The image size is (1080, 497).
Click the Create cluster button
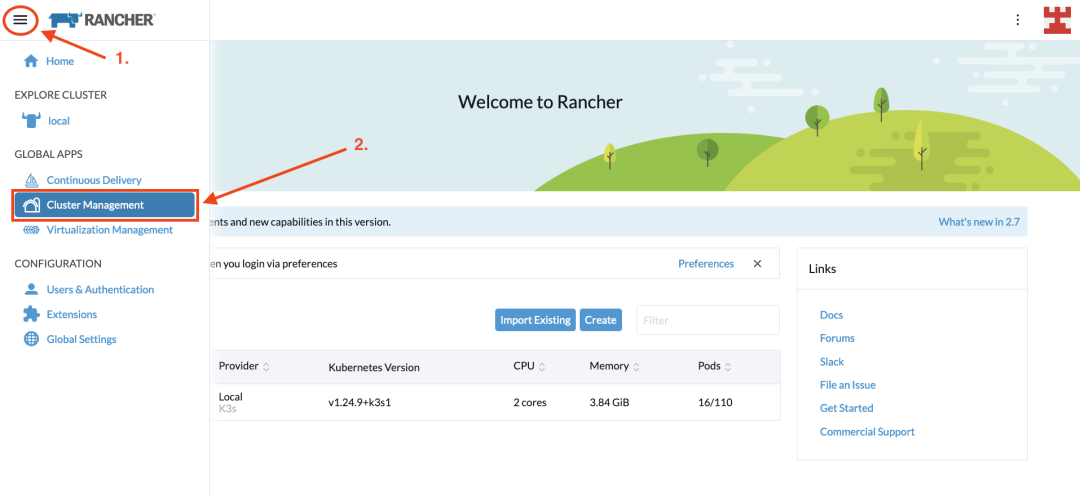click(x=601, y=320)
